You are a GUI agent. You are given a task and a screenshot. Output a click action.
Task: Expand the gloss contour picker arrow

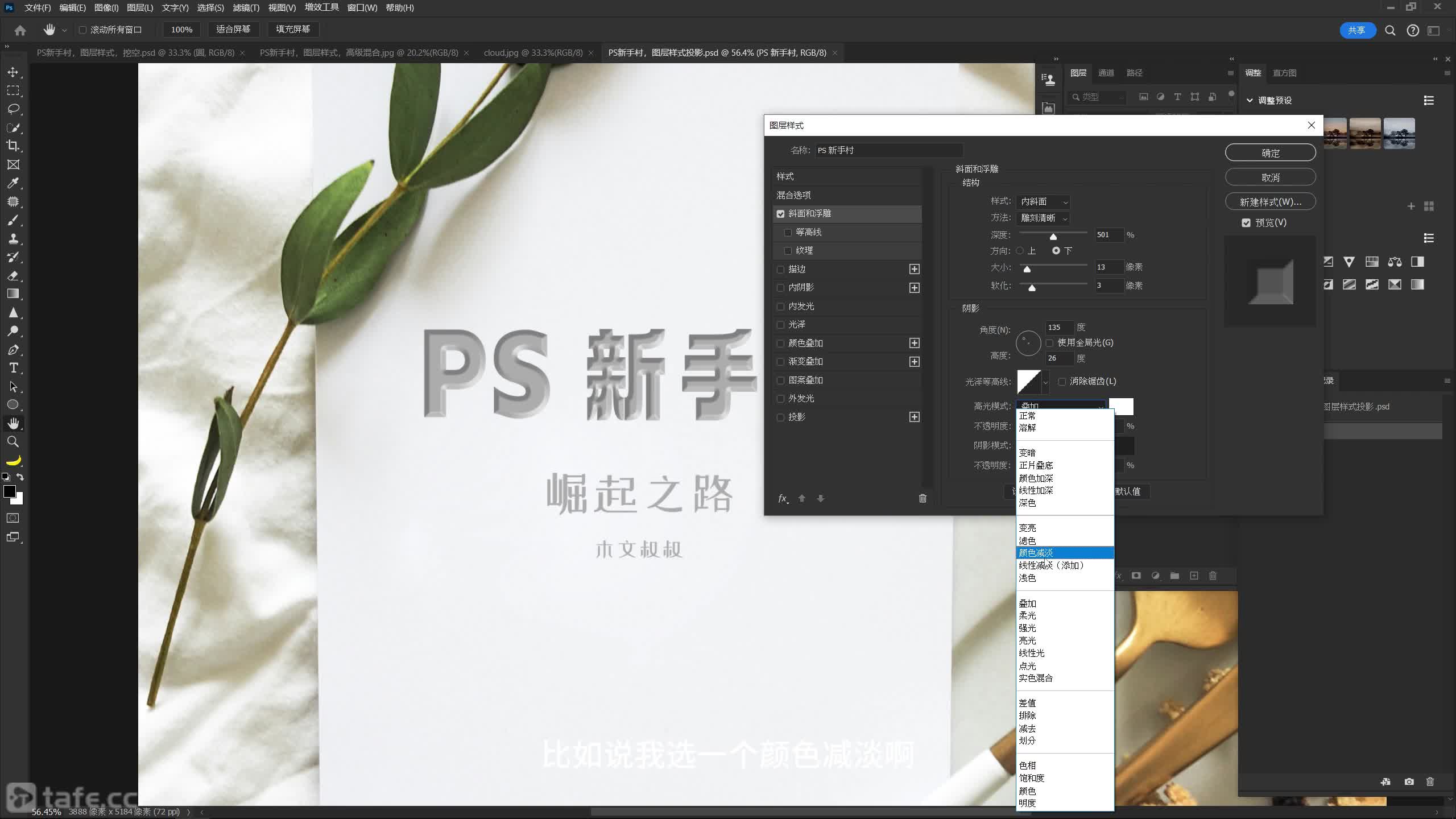(x=1045, y=382)
